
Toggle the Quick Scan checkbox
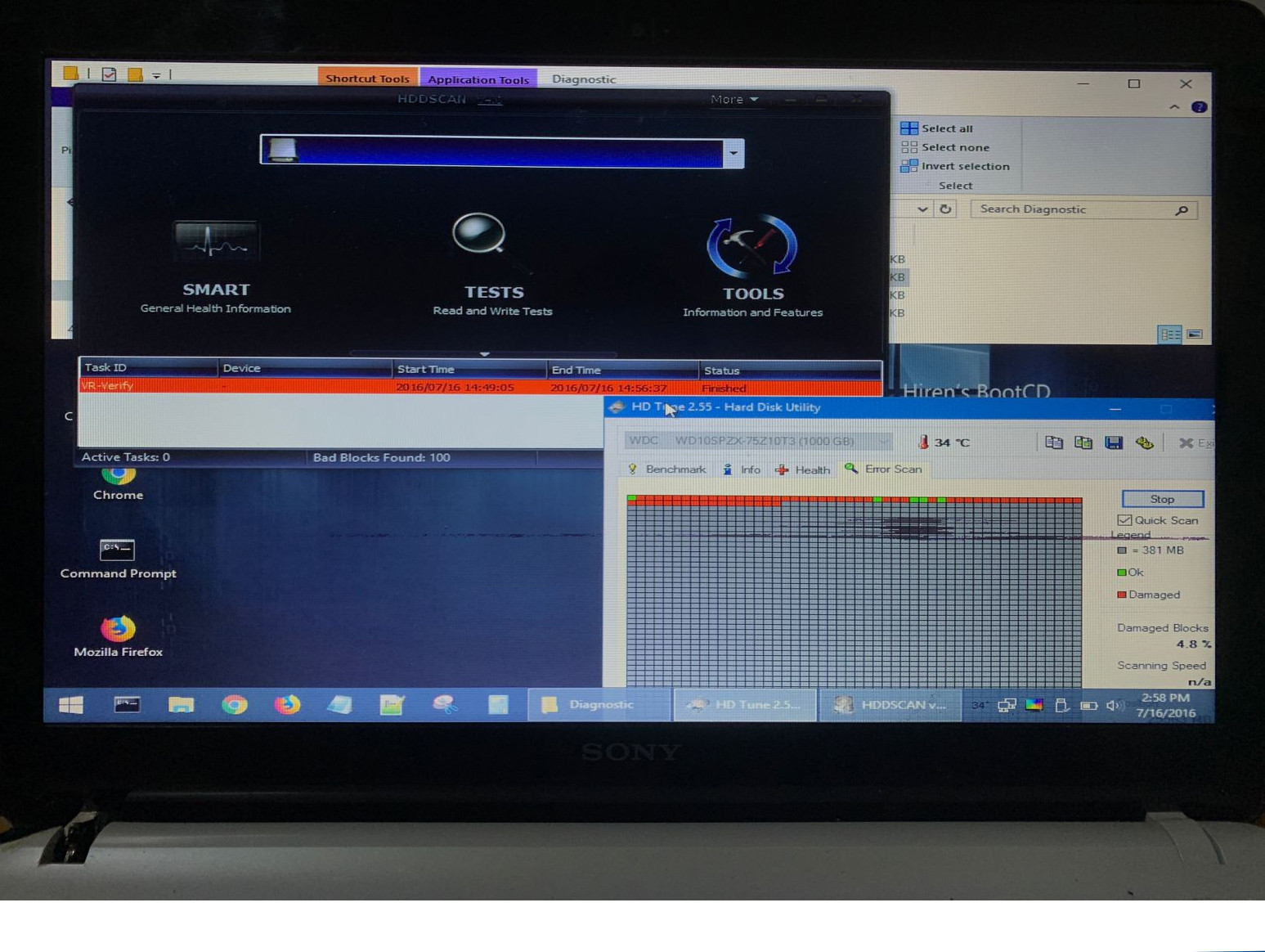tap(1125, 520)
